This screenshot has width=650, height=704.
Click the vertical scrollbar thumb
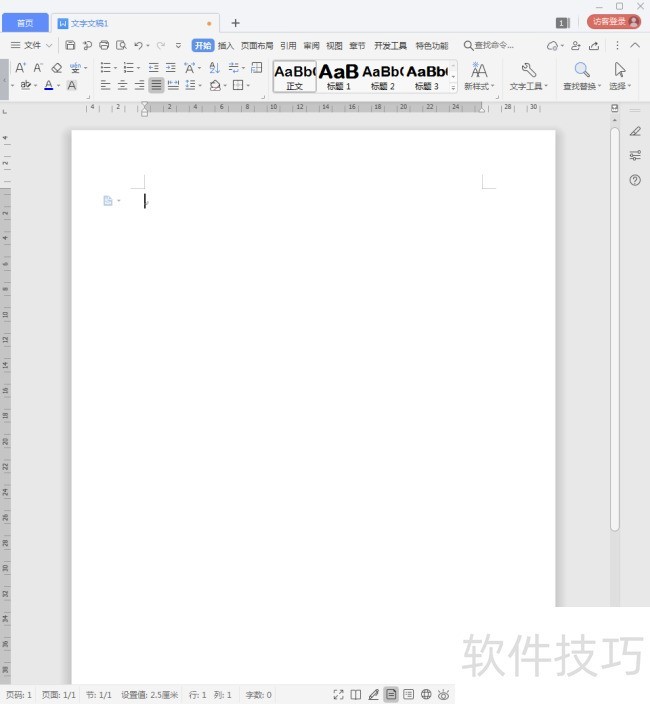(x=615, y=329)
